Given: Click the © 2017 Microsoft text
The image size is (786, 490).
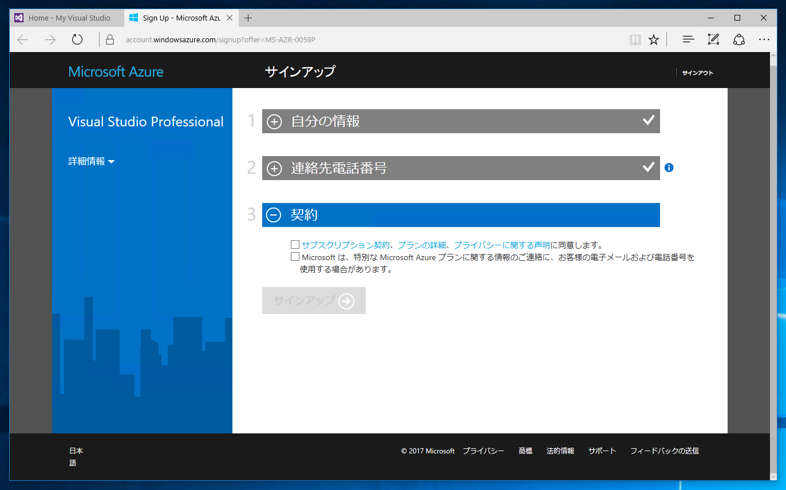Looking at the screenshot, I should point(428,451).
